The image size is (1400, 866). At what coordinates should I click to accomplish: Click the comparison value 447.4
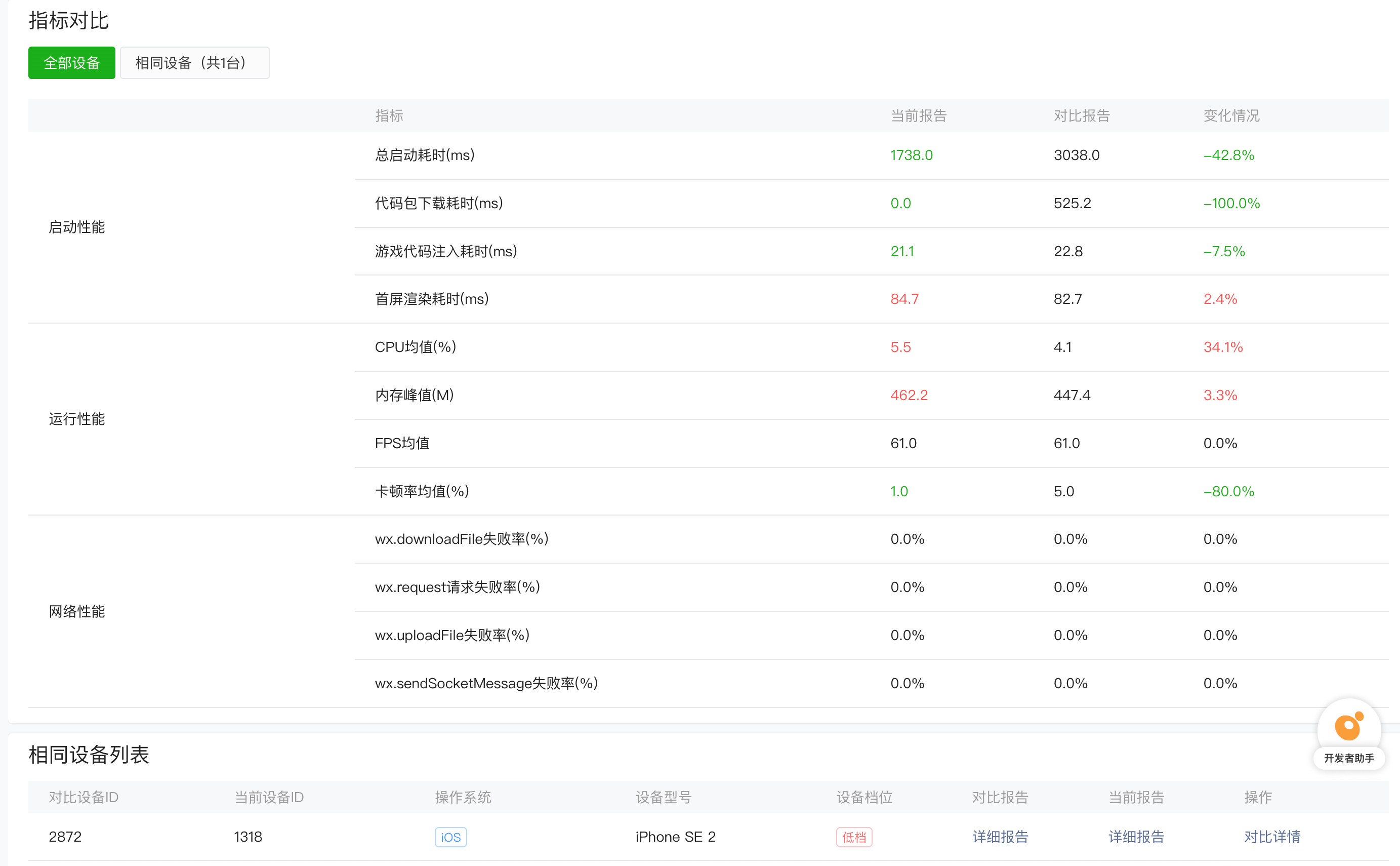(x=1072, y=395)
